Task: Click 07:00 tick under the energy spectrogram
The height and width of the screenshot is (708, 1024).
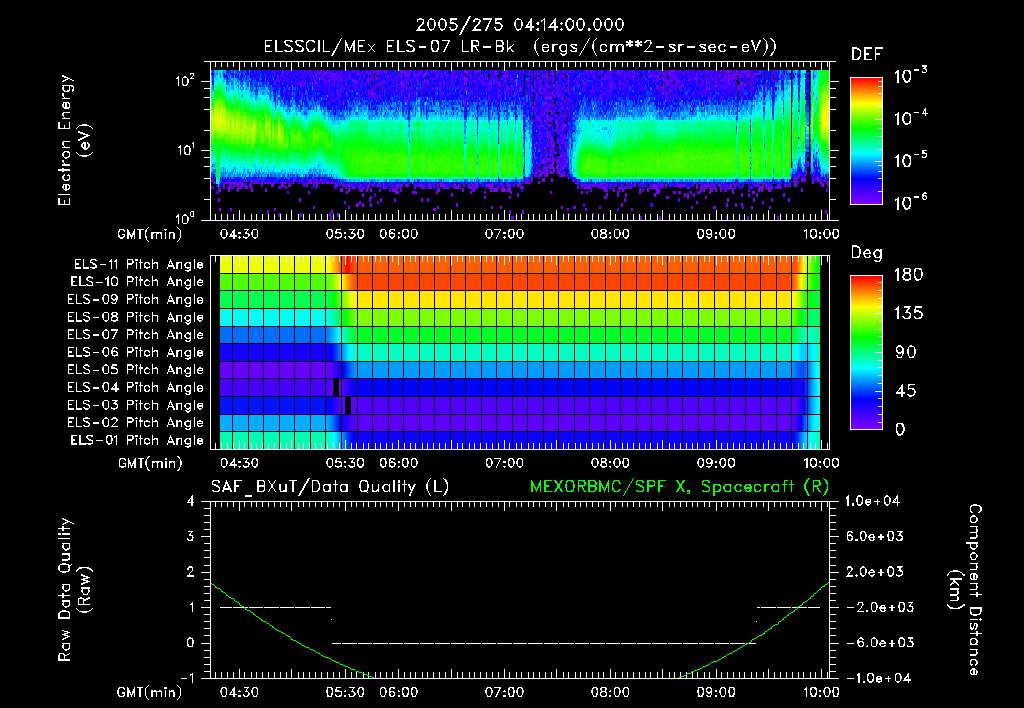Action: (504, 234)
